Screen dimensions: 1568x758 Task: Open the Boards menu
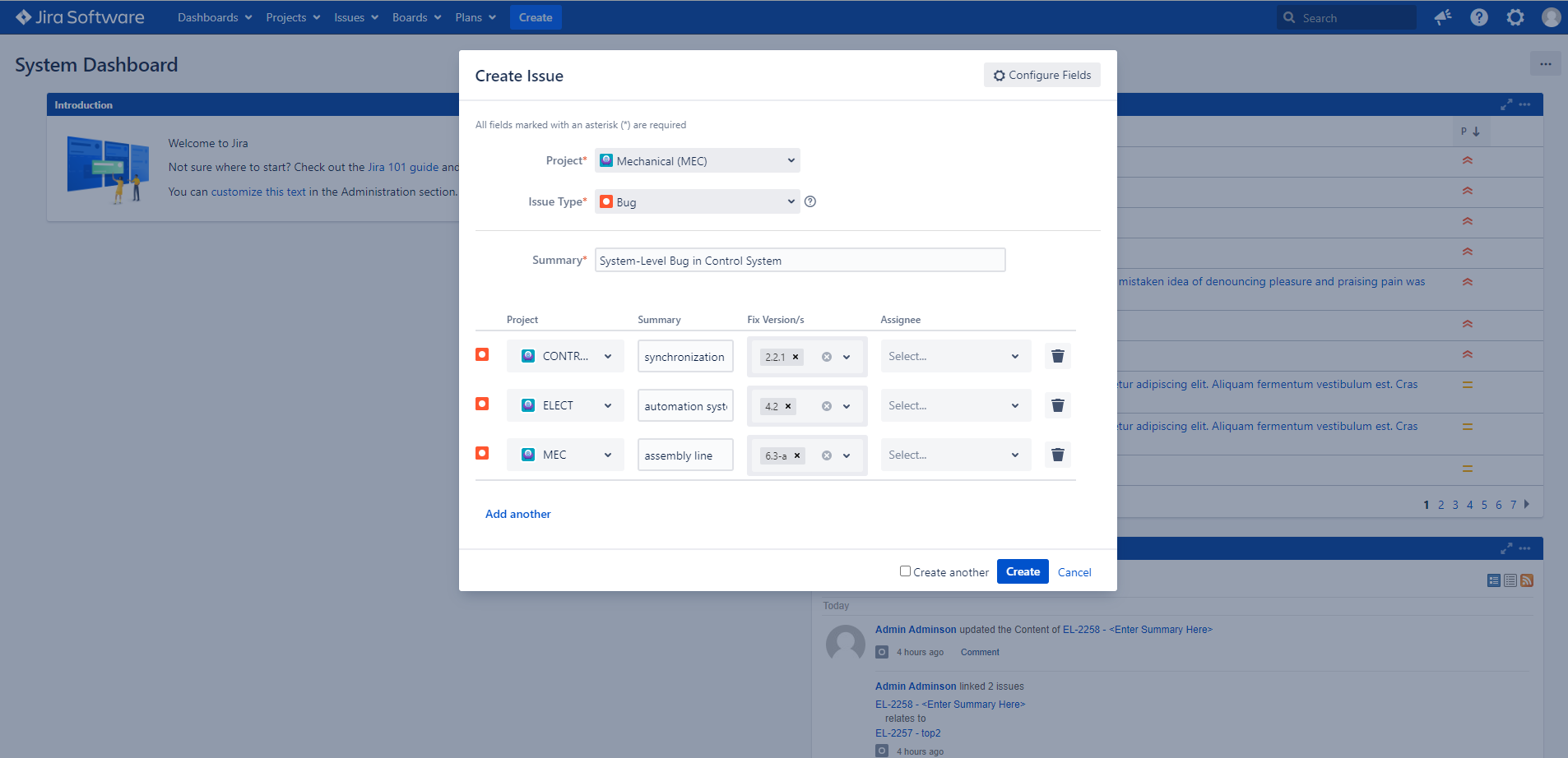click(417, 17)
